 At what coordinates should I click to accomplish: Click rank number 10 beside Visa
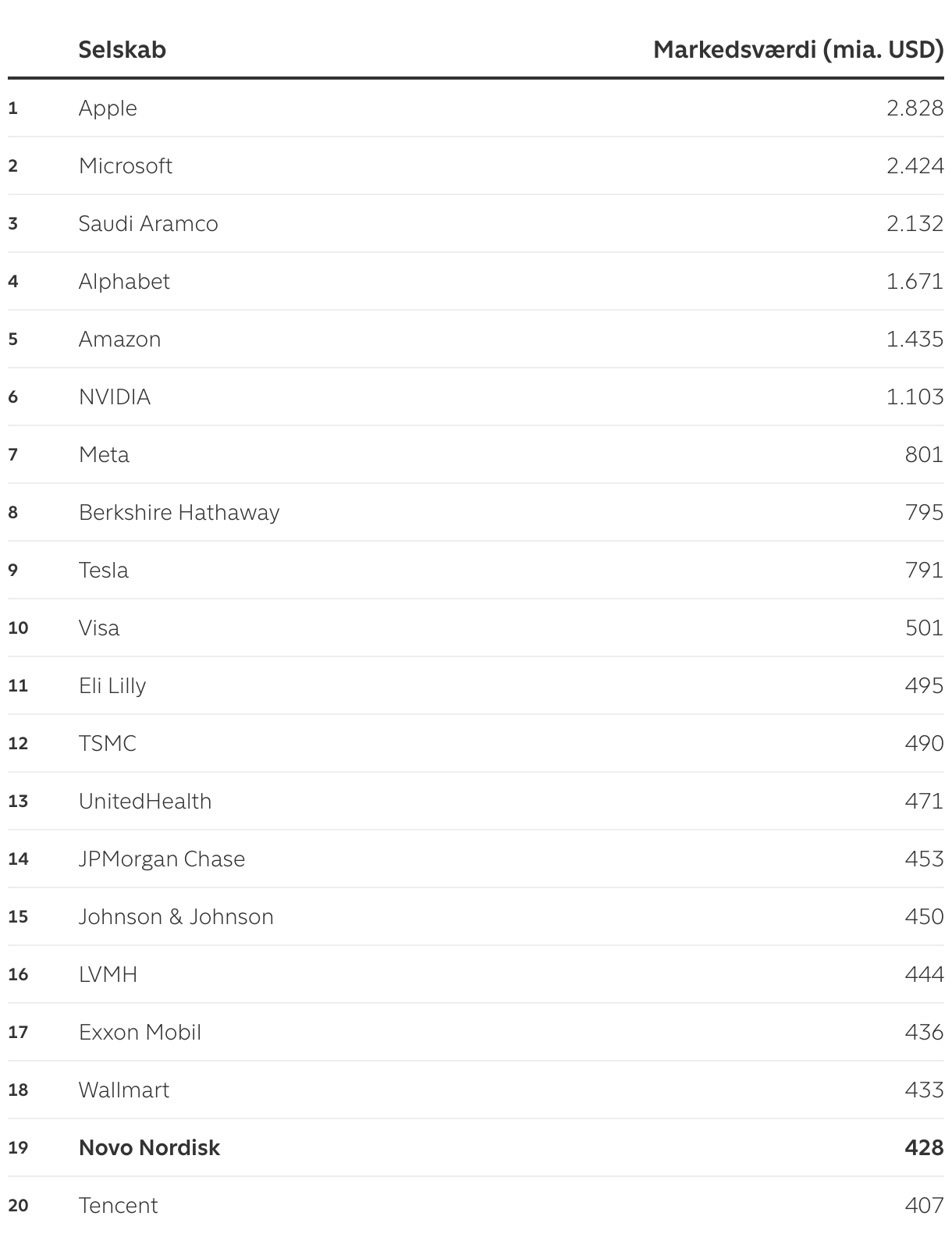[x=18, y=628]
